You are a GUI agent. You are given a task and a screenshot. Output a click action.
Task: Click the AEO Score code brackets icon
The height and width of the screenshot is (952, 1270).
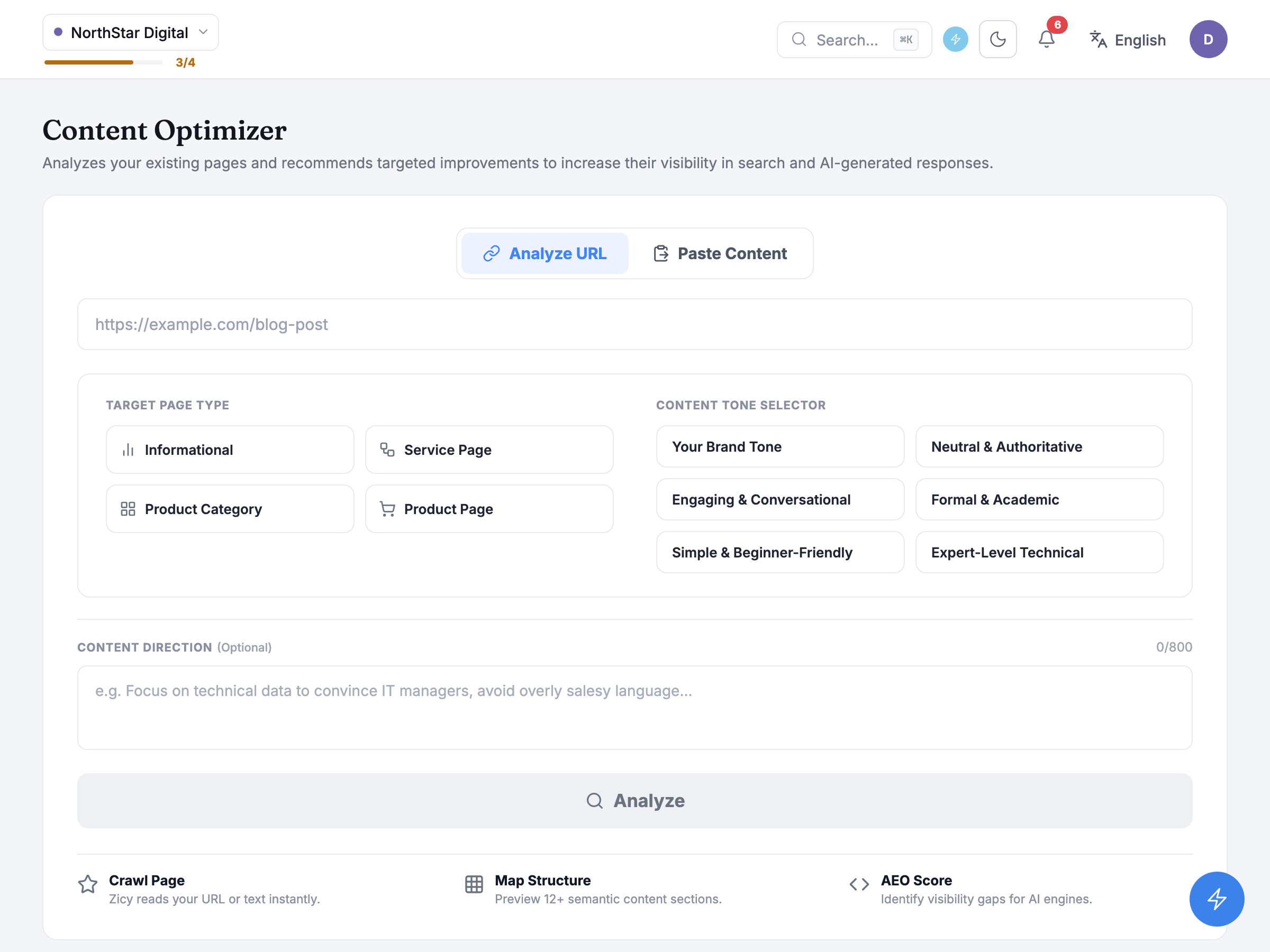pos(859,884)
